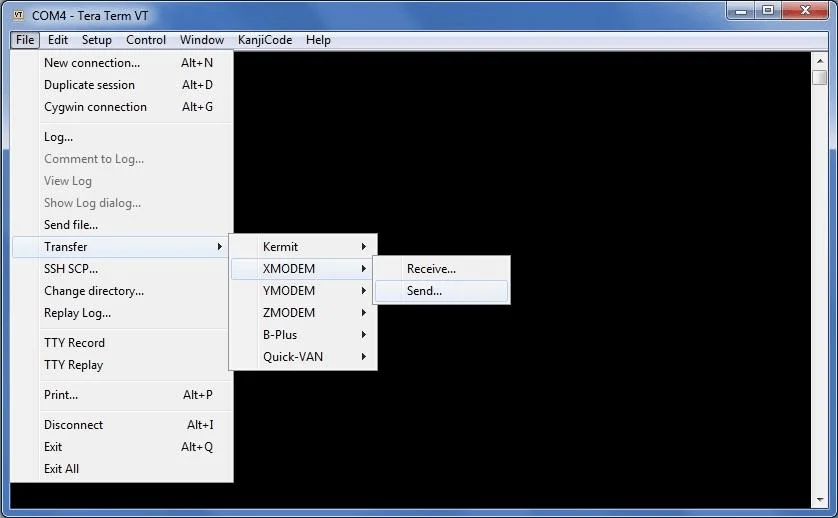Screen dimensions: 838x518
Task: Expand the B-Plus transfer submenu
Action: (303, 335)
